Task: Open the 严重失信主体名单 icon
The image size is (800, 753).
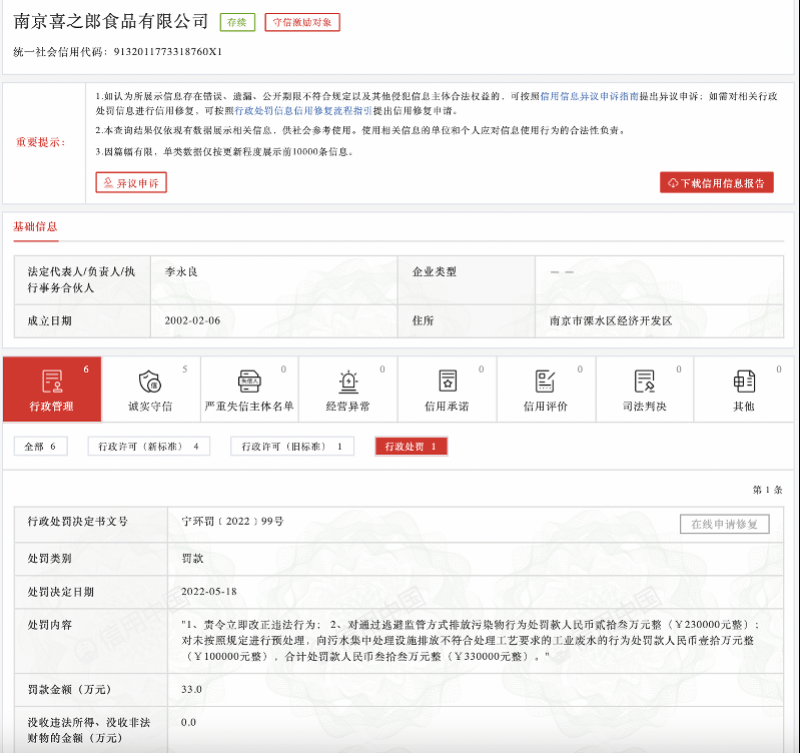Action: coord(249,381)
